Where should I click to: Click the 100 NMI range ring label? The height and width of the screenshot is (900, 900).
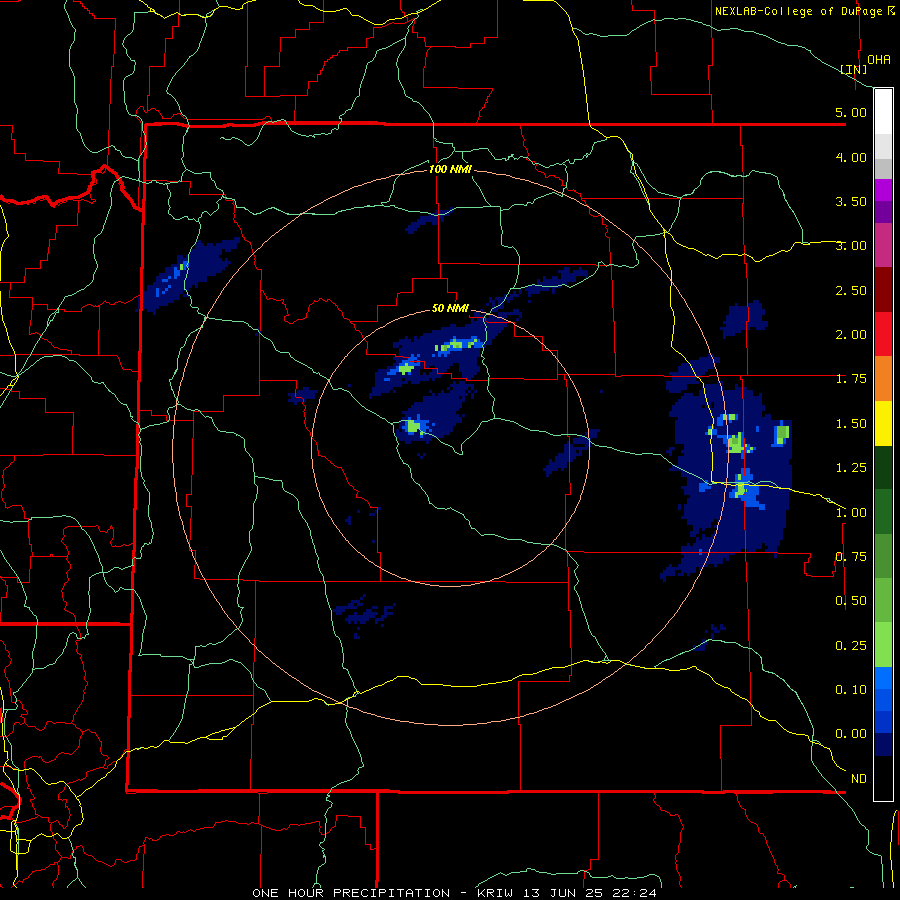450,169
